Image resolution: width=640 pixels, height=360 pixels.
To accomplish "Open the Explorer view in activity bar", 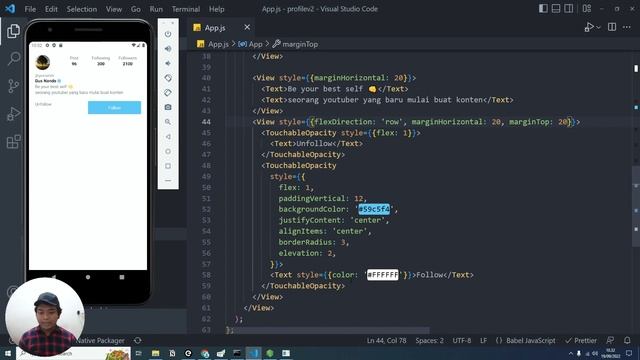I will point(13,31).
